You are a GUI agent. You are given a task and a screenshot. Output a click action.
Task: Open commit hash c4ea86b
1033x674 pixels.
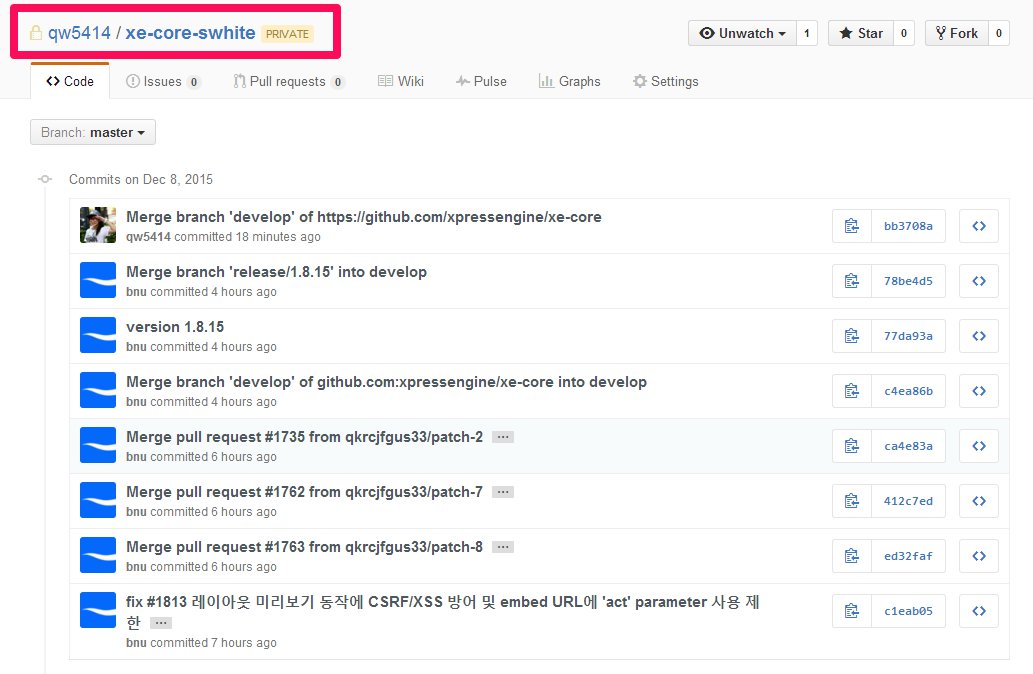click(908, 391)
